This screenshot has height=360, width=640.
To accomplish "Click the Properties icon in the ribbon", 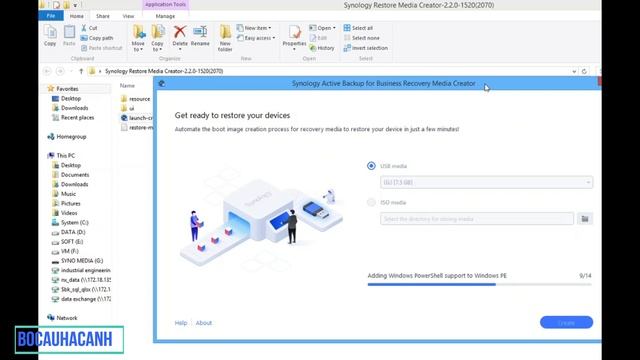I will tap(294, 36).
